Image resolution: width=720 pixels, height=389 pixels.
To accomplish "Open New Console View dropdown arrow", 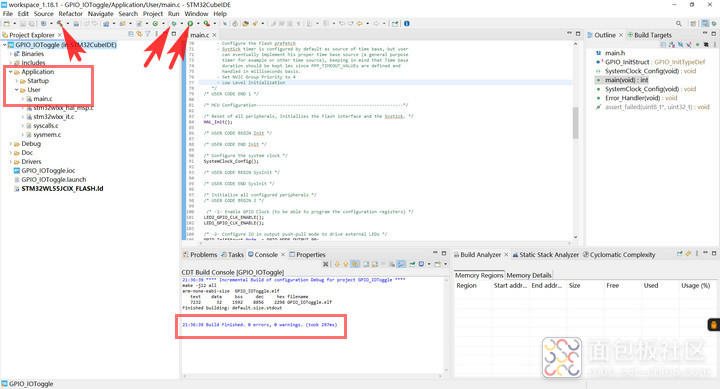I will [x=445, y=264].
